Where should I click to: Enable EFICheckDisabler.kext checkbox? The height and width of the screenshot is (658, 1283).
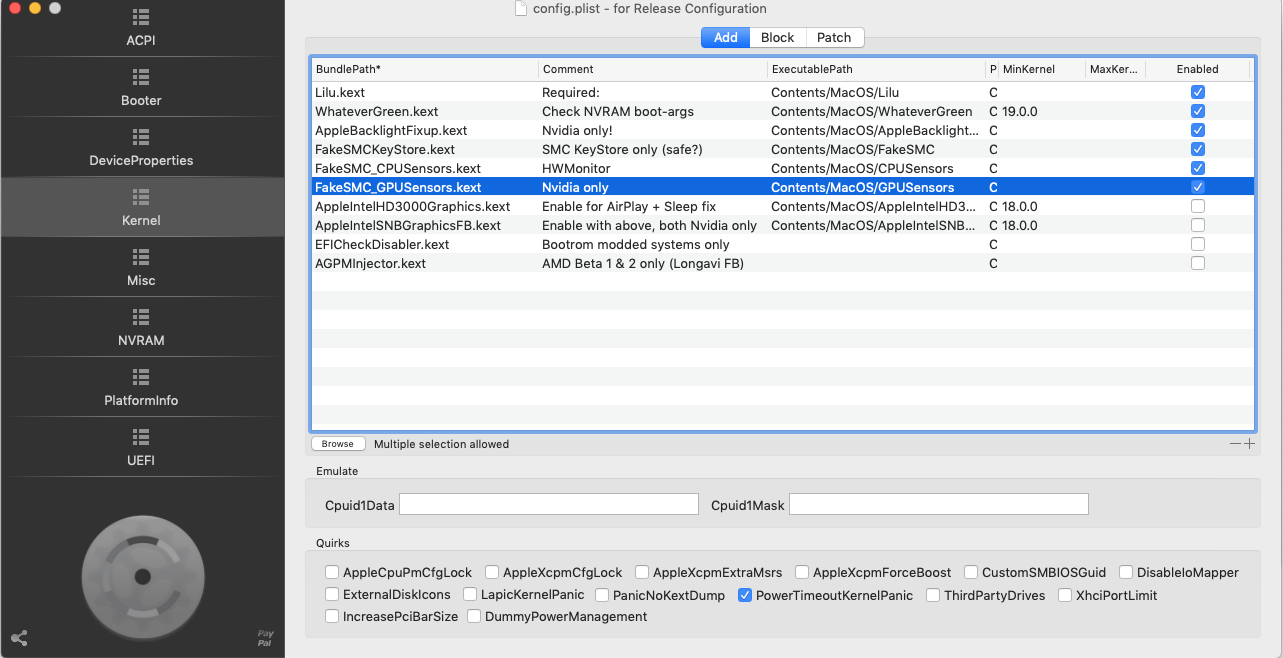[1198, 244]
